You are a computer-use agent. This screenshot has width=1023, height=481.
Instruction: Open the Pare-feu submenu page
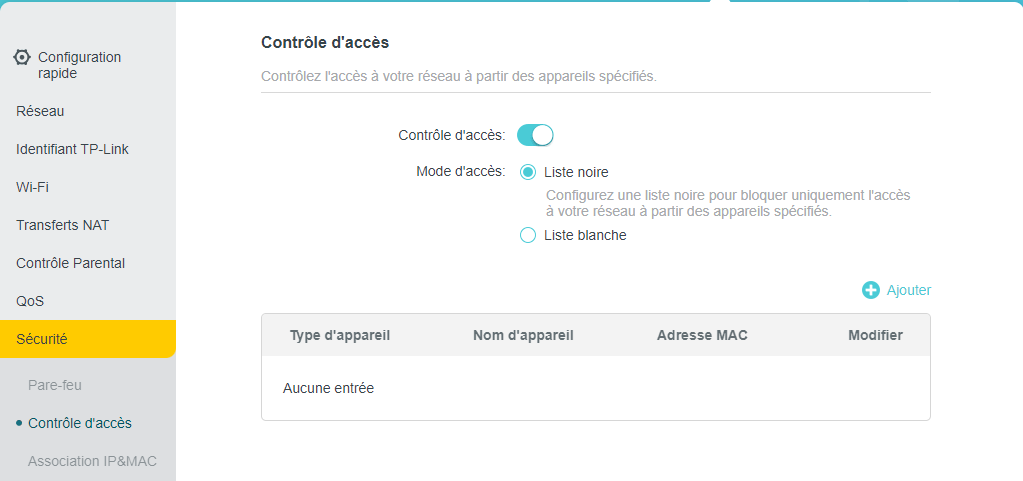click(54, 385)
